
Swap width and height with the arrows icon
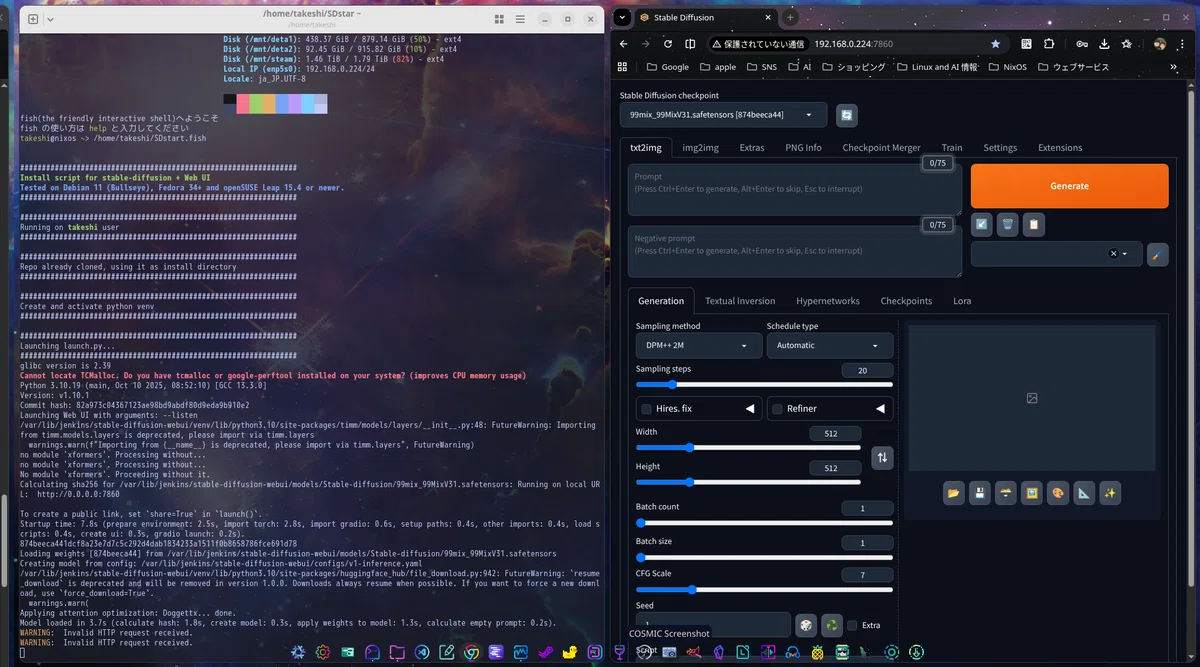883,458
